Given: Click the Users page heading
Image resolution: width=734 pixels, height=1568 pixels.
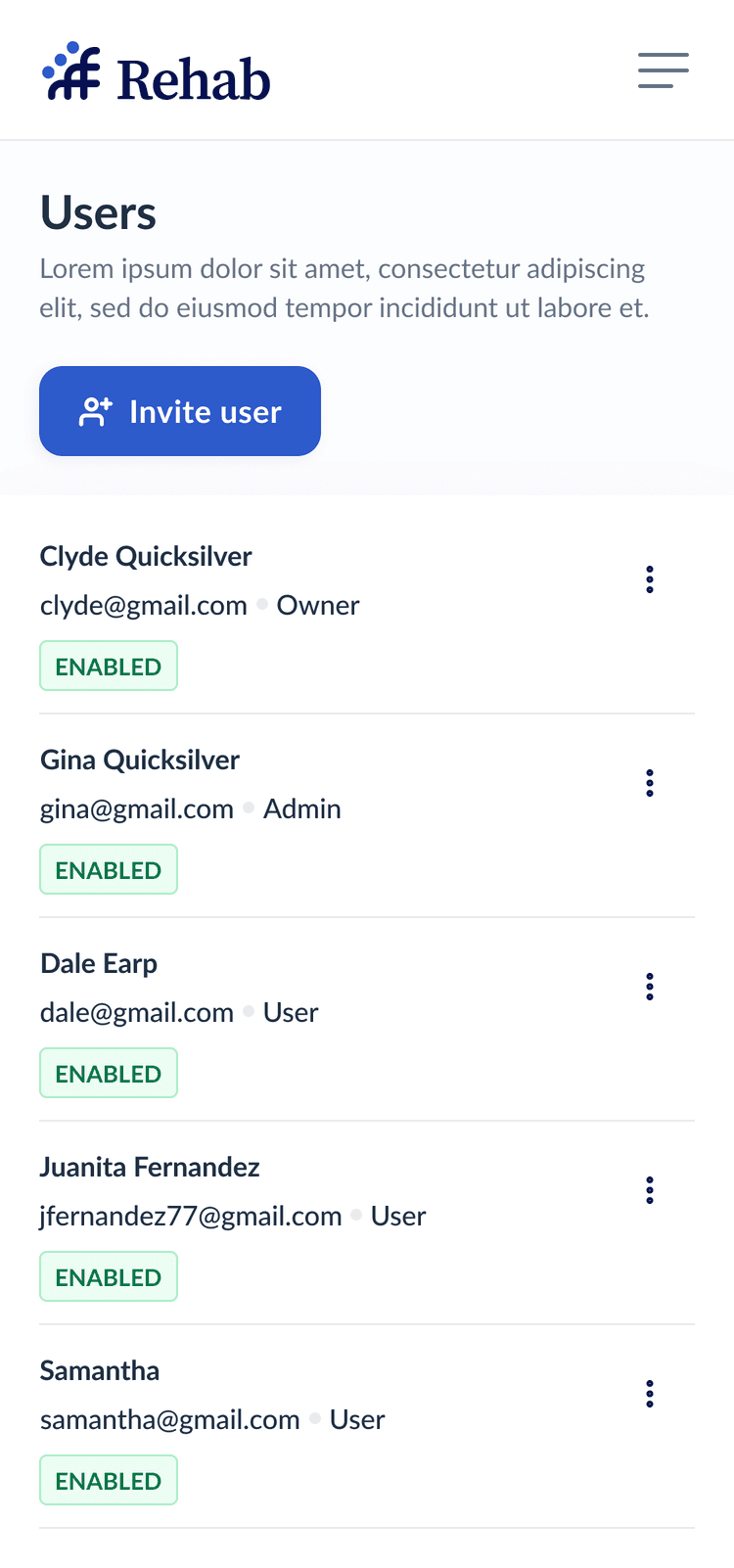Looking at the screenshot, I should pyautogui.click(x=98, y=213).
